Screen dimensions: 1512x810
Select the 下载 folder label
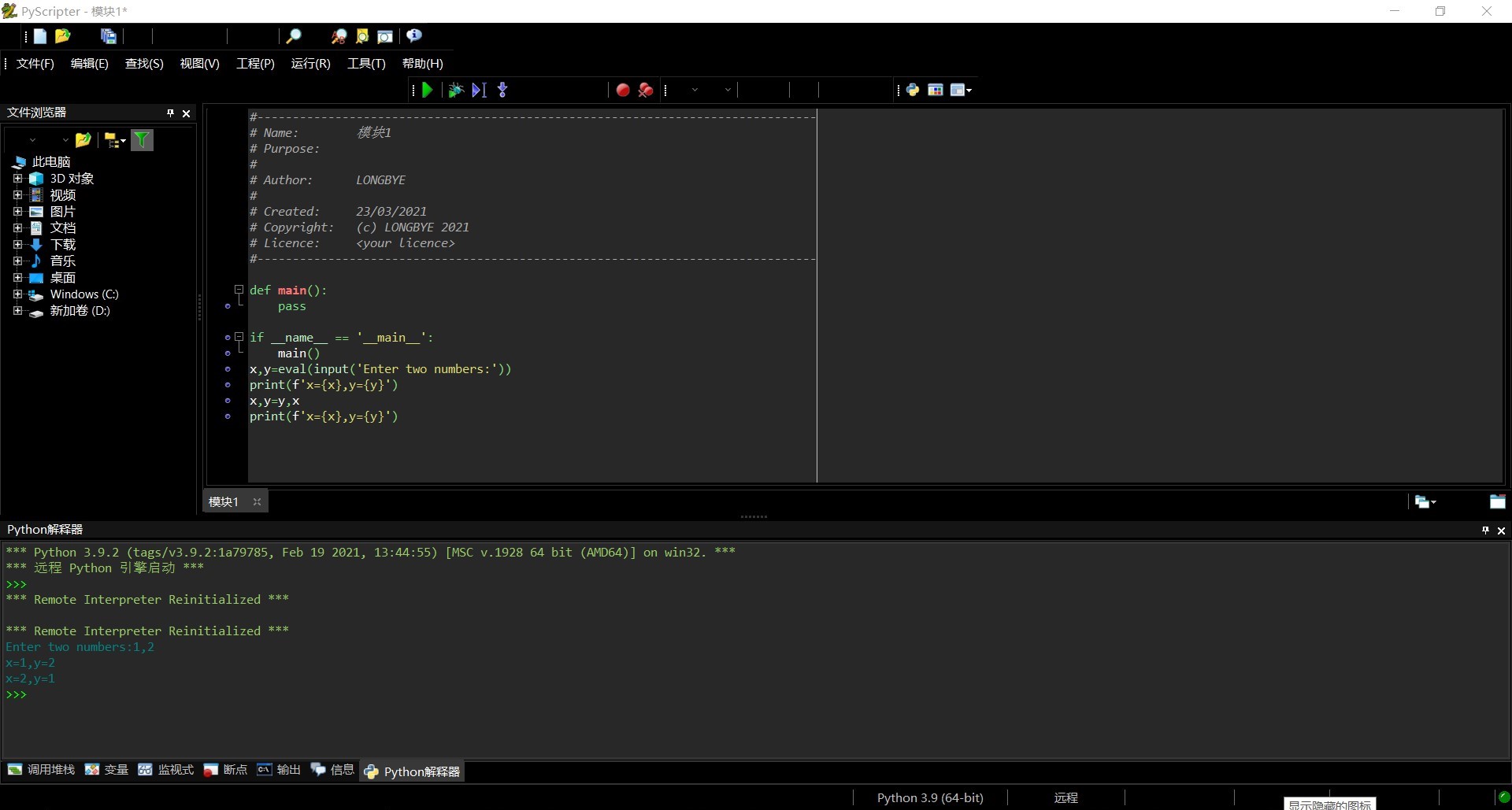pyautogui.click(x=63, y=245)
